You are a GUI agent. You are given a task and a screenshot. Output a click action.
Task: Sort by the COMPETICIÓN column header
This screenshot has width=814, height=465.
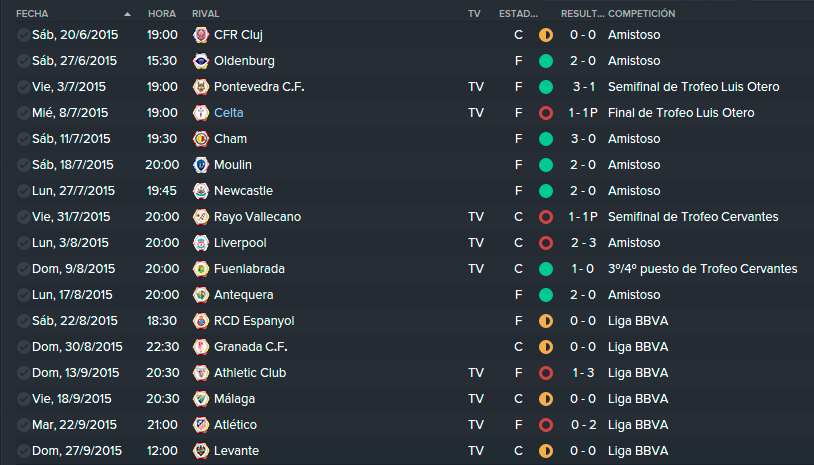(642, 13)
